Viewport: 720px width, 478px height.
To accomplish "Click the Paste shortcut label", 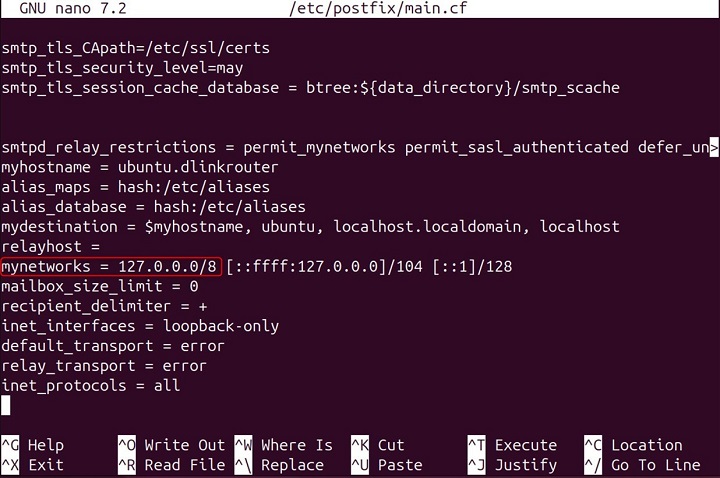I will point(399,465).
